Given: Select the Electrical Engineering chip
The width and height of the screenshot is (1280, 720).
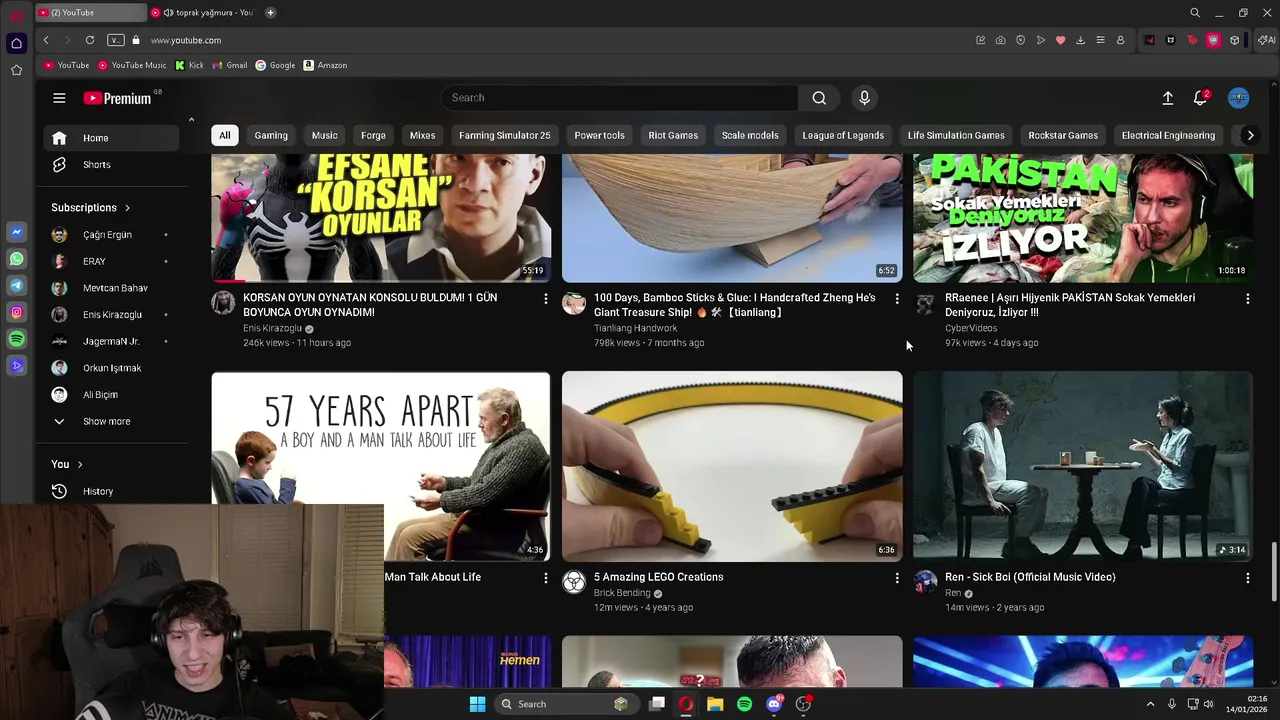Looking at the screenshot, I should [1168, 135].
